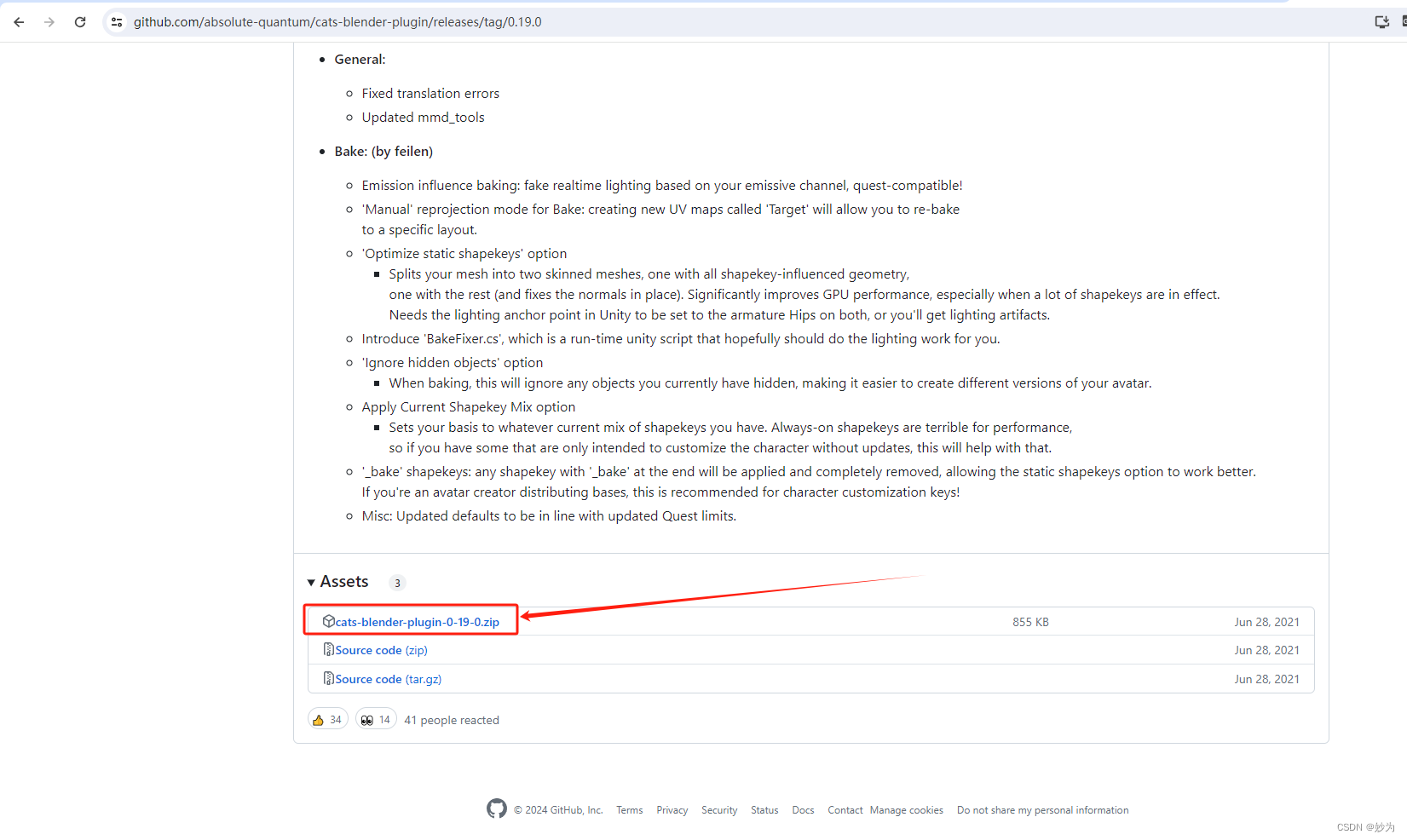Image resolution: width=1407 pixels, height=840 pixels.
Task: Click 'Fixed translation errors' text
Action: [430, 93]
